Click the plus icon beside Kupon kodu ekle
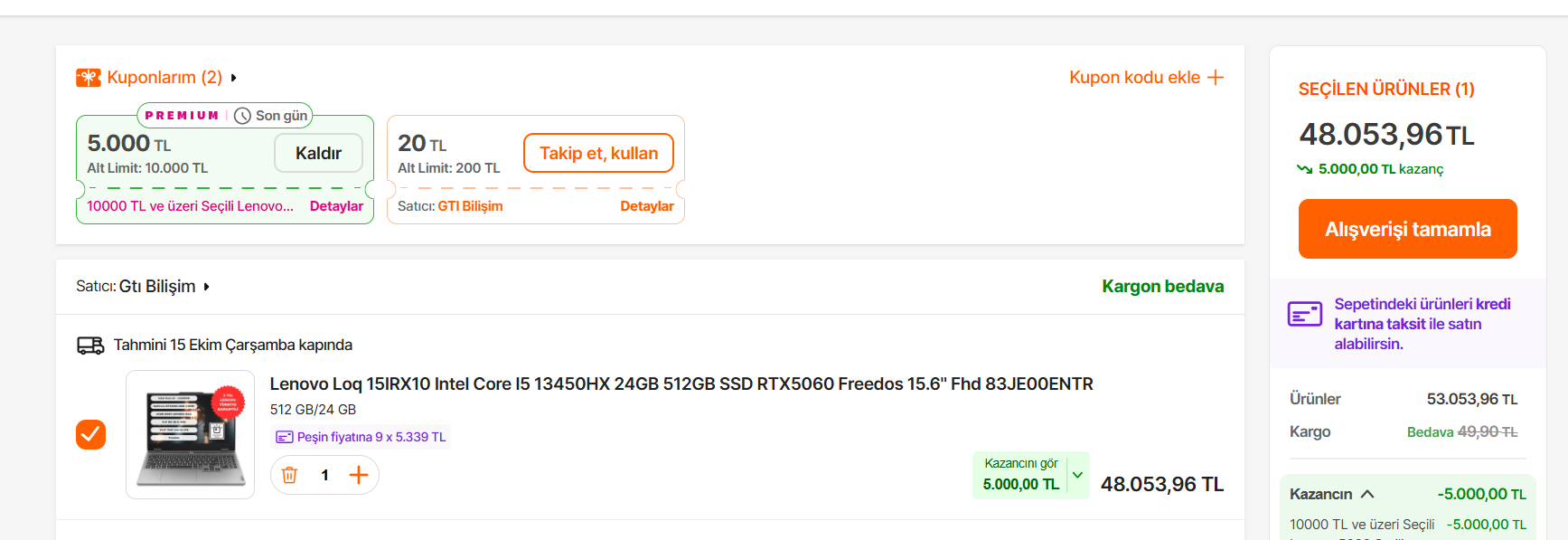 pos(1216,78)
